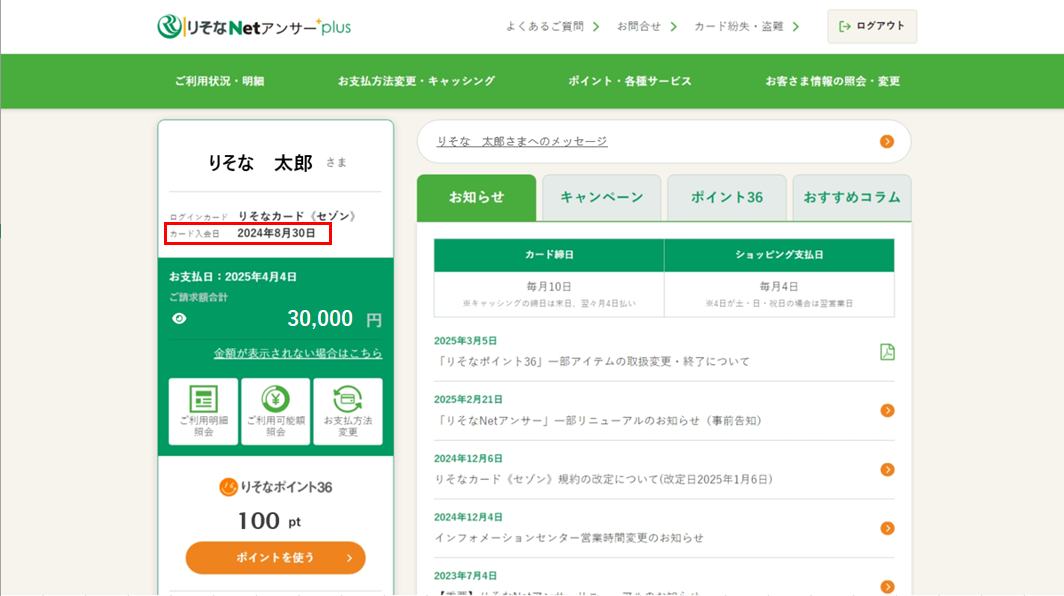Click the りそなNetアンサーplus logo
Viewport: 1064px width, 596px height.
point(254,26)
